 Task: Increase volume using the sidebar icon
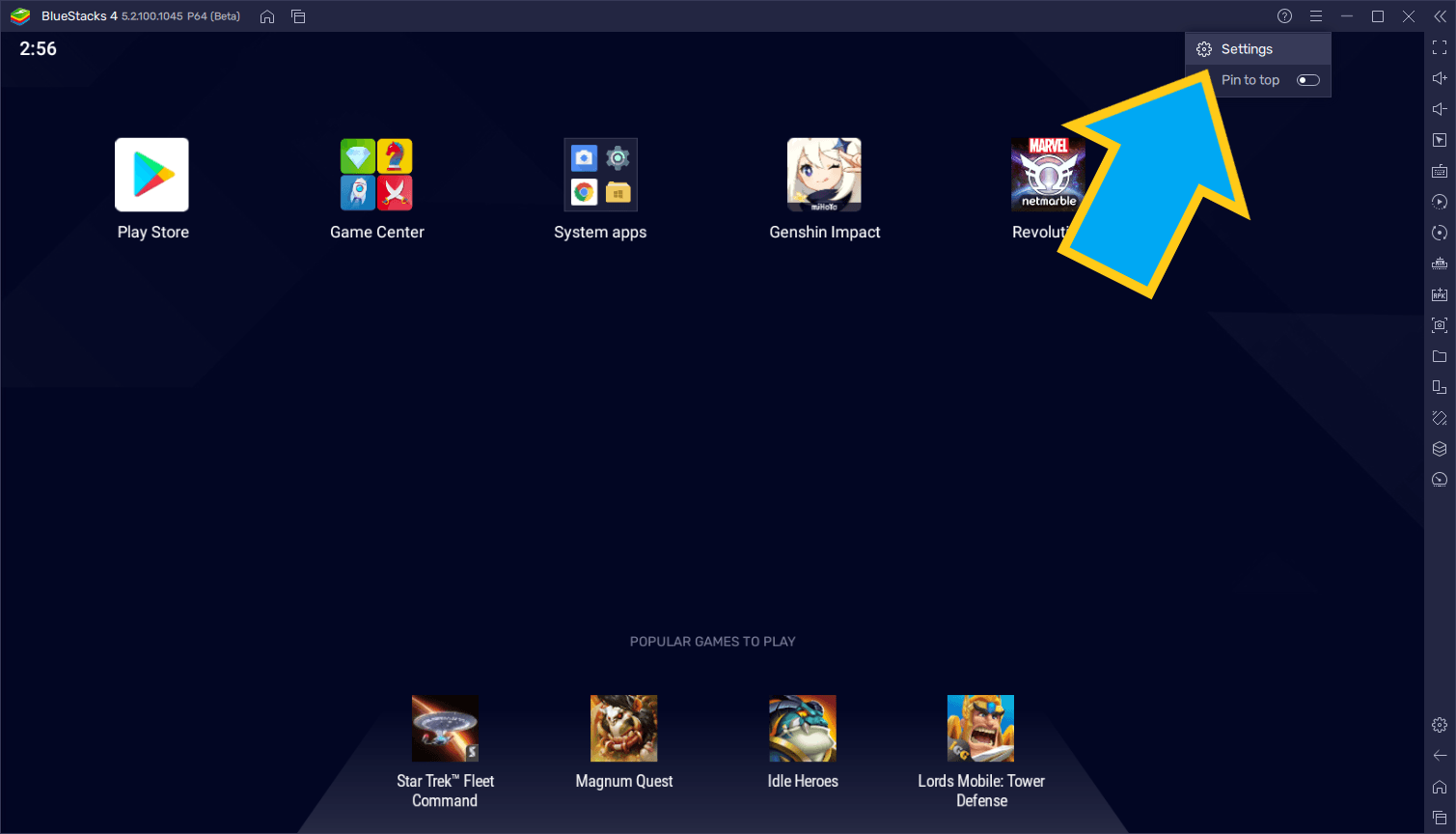1440,78
